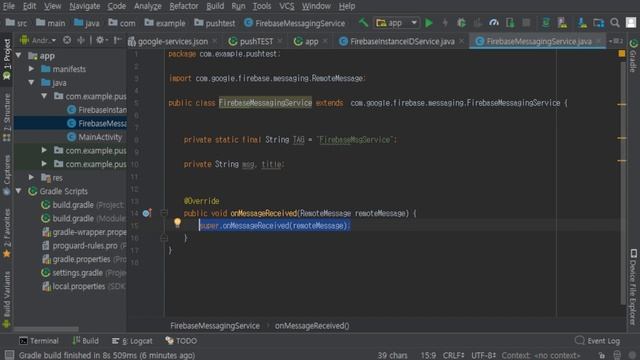Click the override gutter icon on line 14
This screenshot has width=640, height=360.
click(x=147, y=213)
